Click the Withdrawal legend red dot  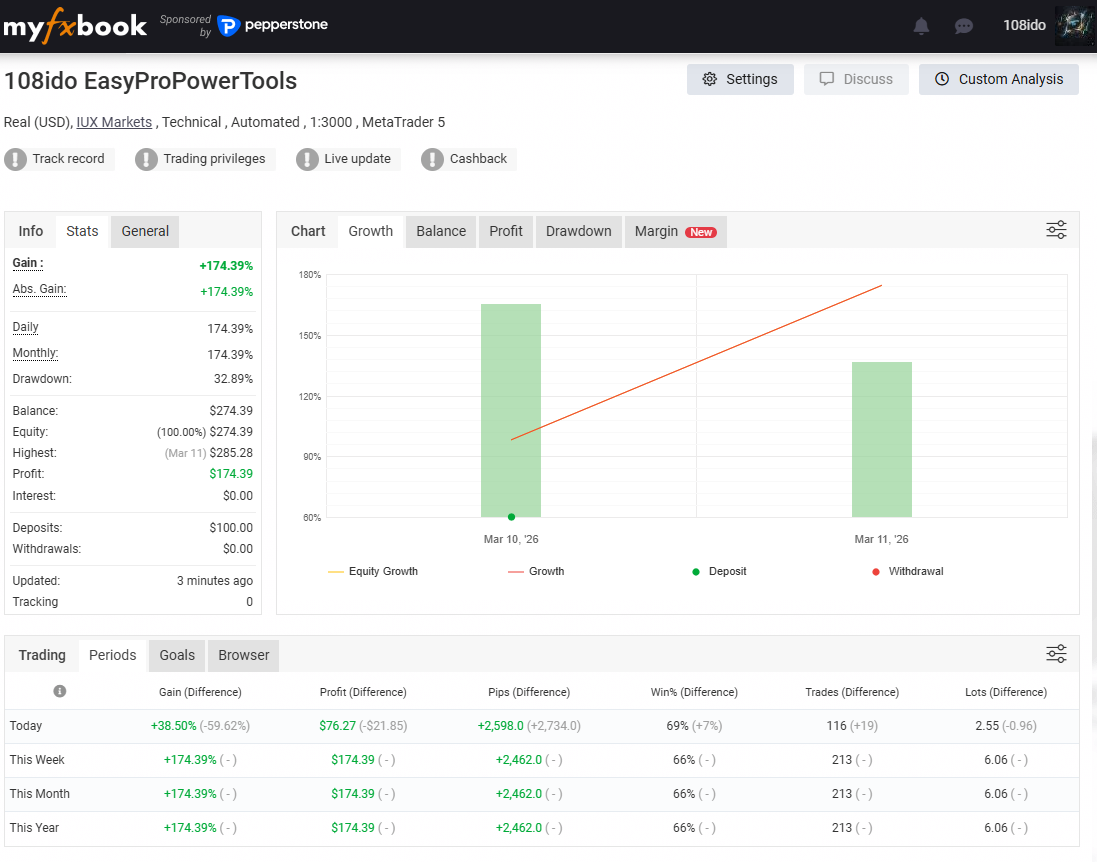click(876, 572)
